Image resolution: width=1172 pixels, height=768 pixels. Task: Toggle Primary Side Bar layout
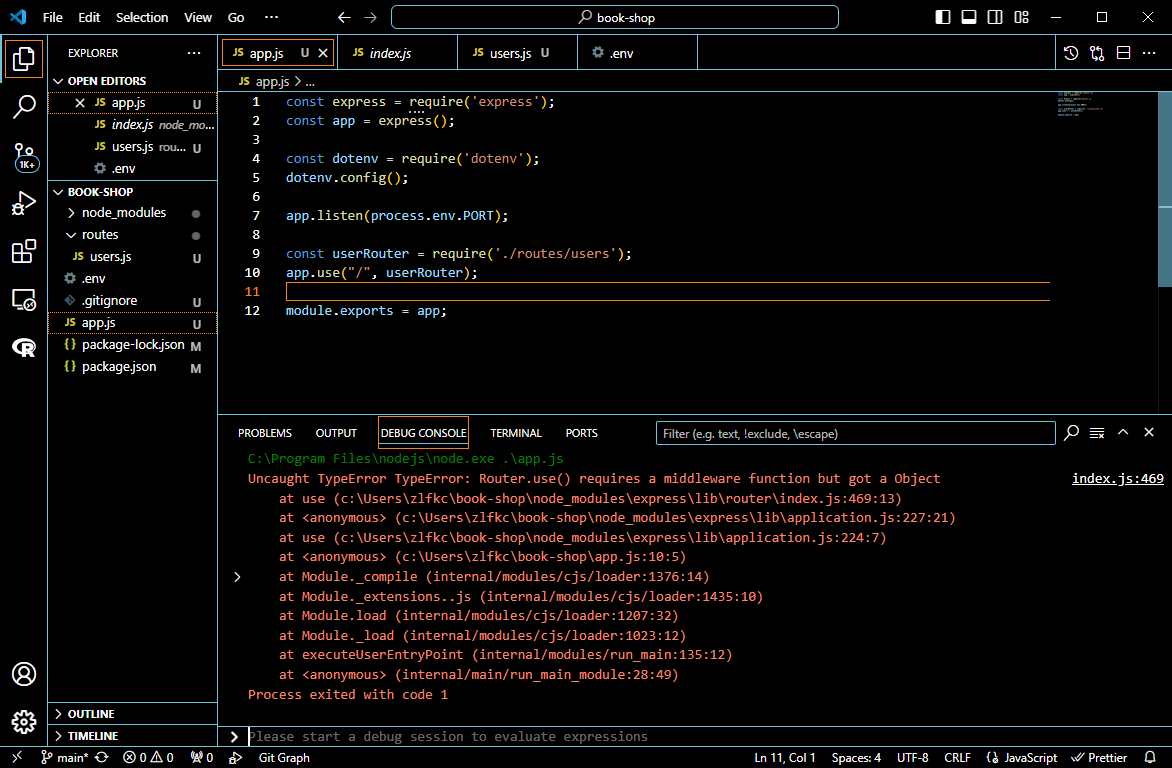[943, 17]
